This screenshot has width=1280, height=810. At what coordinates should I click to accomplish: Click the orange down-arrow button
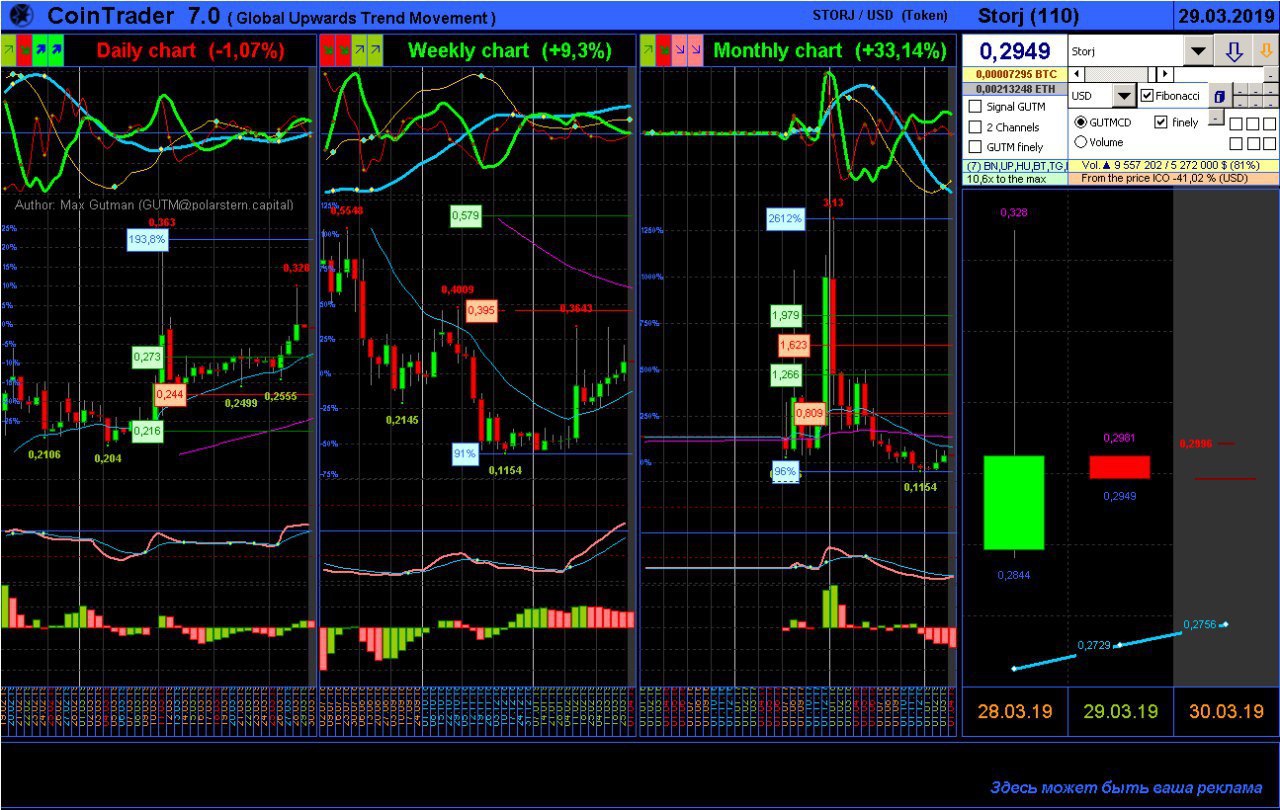click(1266, 50)
